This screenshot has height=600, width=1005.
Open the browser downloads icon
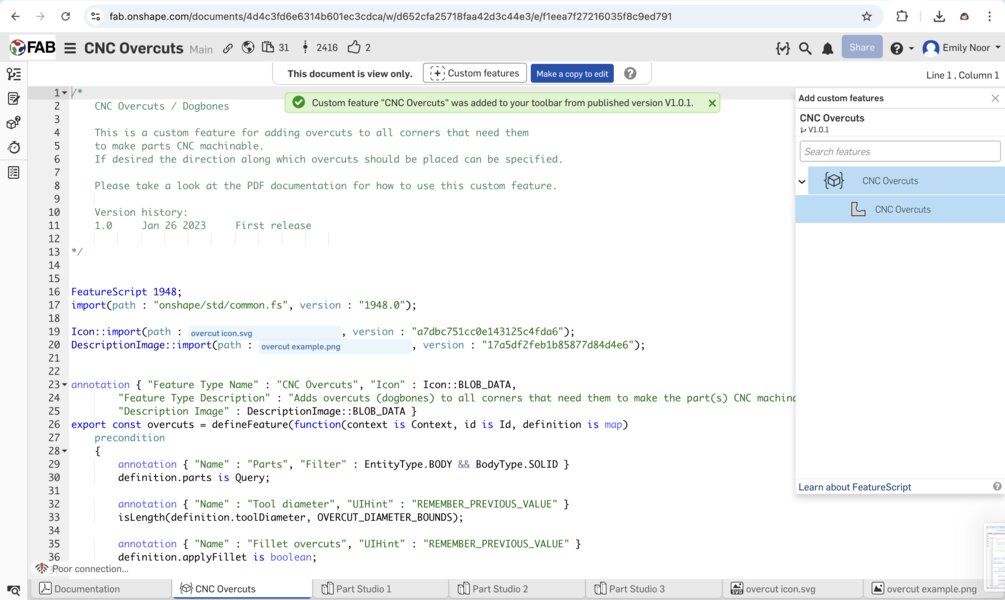(x=939, y=17)
